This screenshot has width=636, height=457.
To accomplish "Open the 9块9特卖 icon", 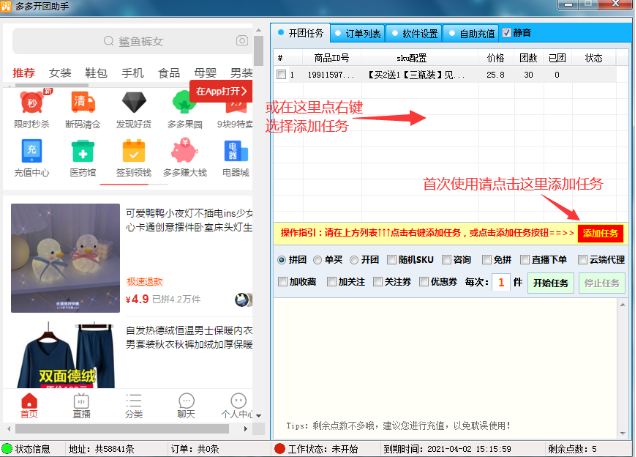I will click(235, 108).
